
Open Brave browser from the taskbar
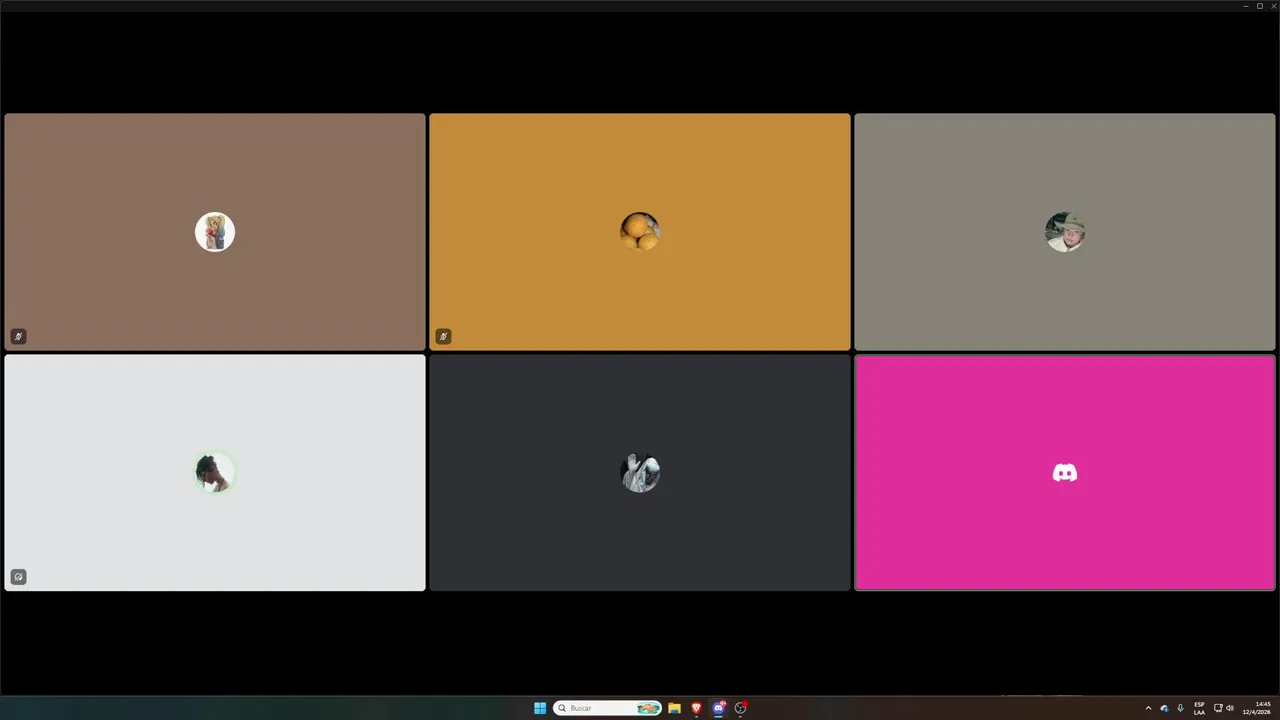click(696, 708)
